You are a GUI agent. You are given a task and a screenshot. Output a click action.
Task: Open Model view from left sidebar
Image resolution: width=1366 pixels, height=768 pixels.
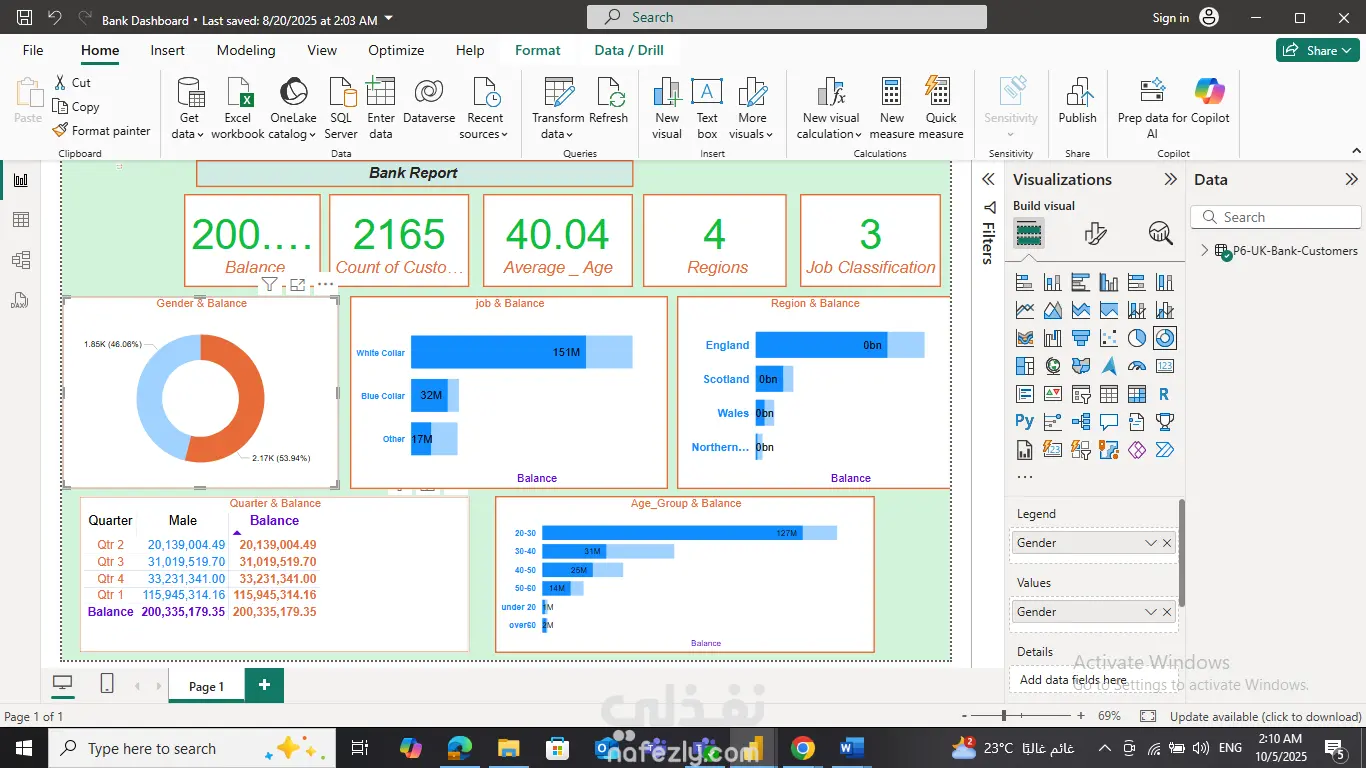pos(20,260)
